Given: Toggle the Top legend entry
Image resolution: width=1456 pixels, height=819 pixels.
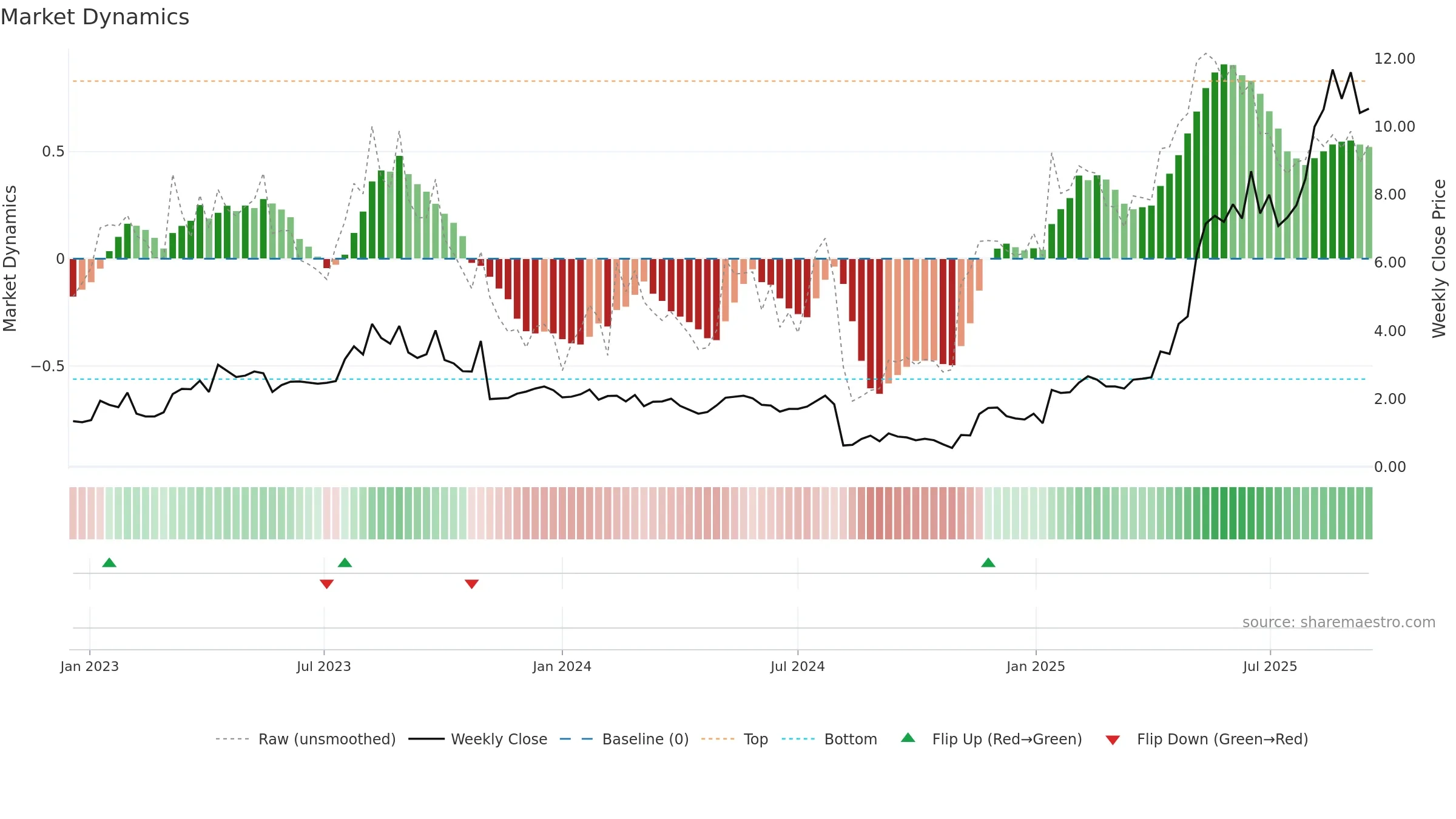Looking at the screenshot, I should pos(734,739).
